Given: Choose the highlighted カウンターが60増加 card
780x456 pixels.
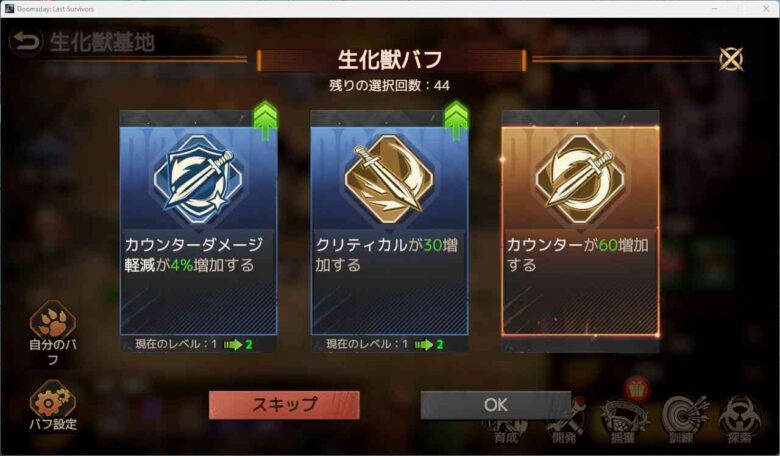Looking at the screenshot, I should (x=580, y=231).
